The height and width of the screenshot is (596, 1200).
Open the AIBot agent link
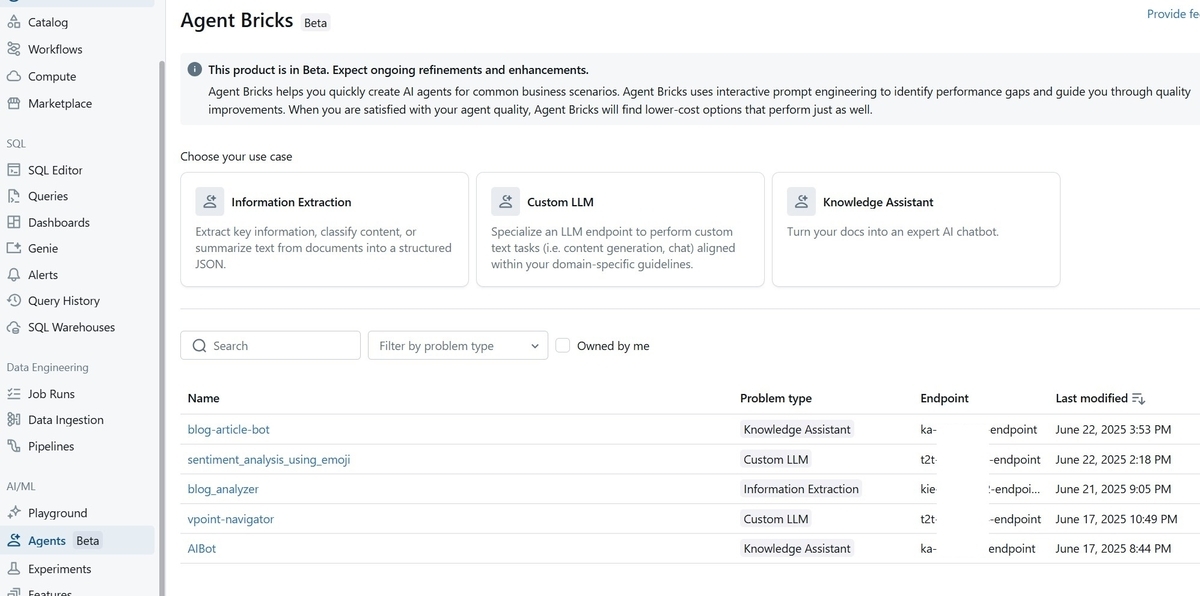(202, 549)
